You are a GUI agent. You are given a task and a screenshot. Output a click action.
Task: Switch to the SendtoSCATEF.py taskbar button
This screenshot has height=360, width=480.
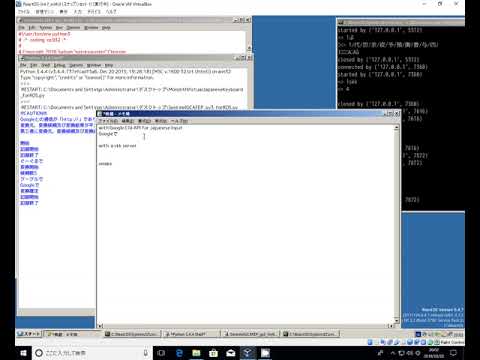pyautogui.click(x=251, y=334)
